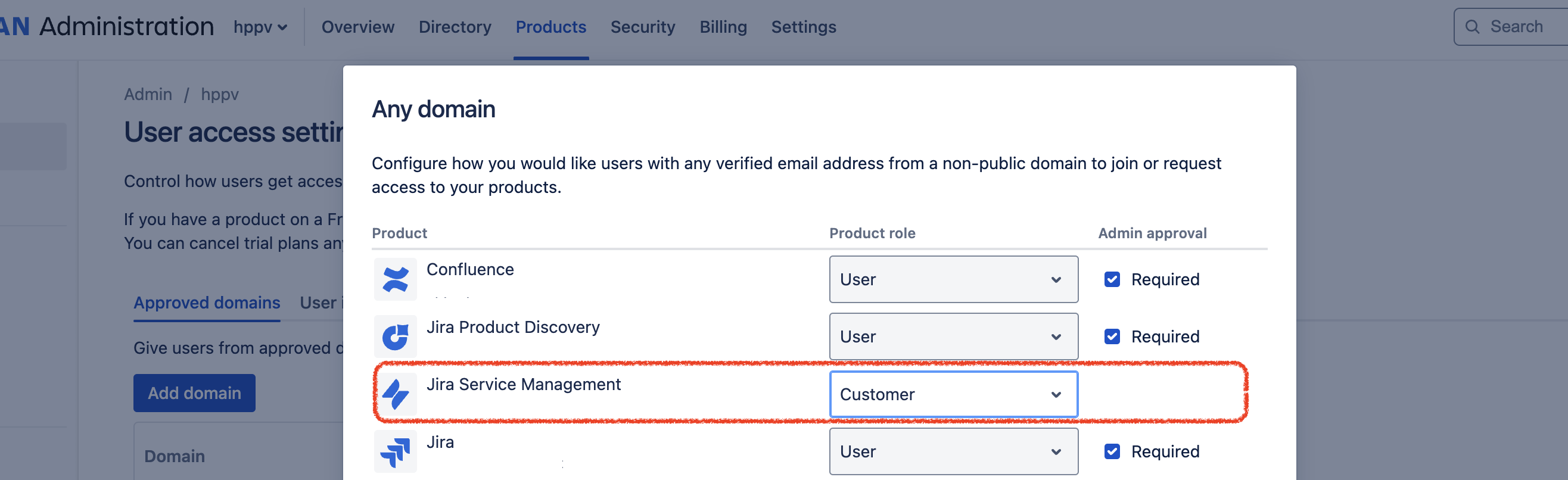Toggle Required checkbox for Confluence
Screen dimensions: 1568x480
1112,279
